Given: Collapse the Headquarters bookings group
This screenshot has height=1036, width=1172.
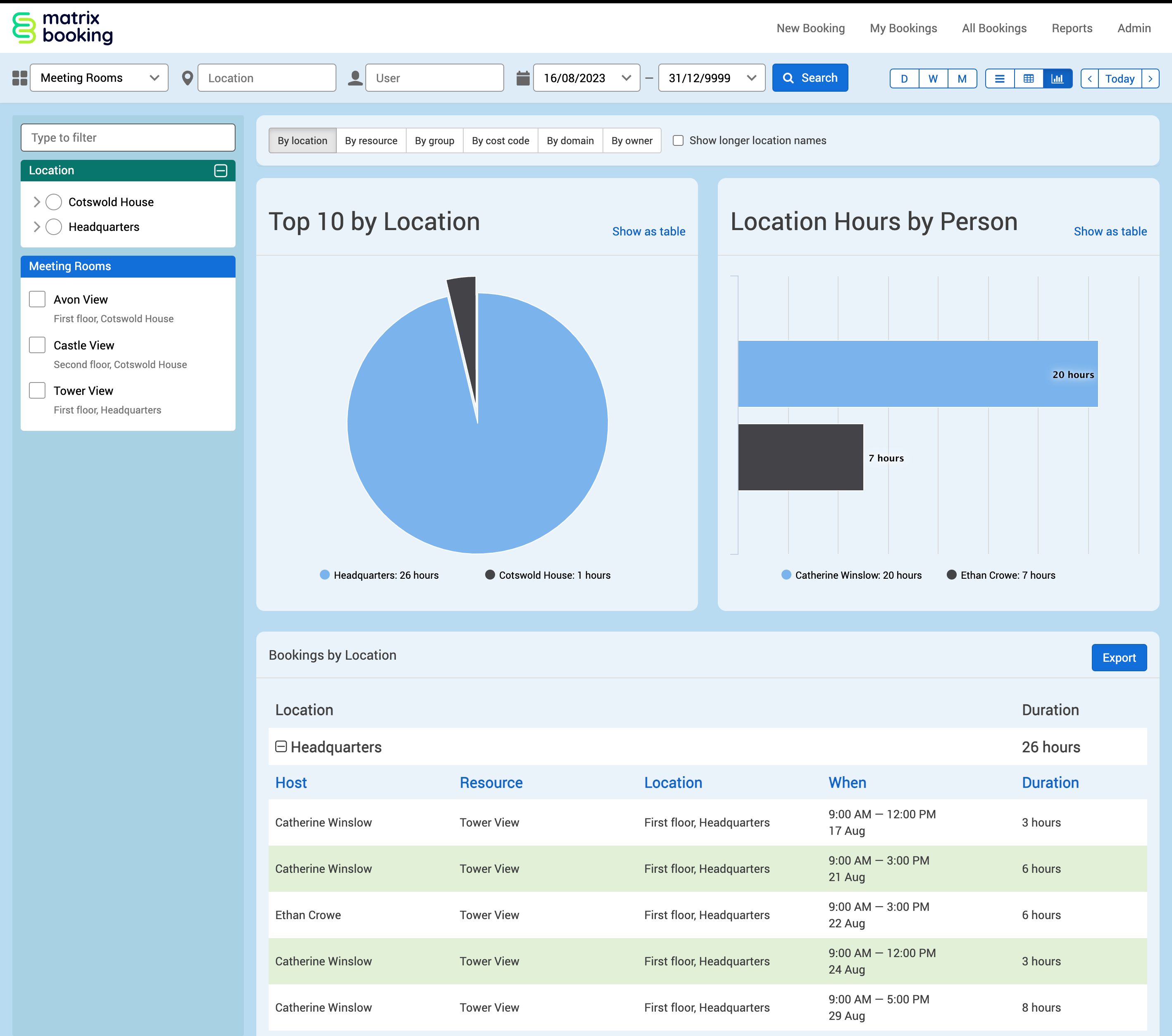Looking at the screenshot, I should (x=281, y=746).
